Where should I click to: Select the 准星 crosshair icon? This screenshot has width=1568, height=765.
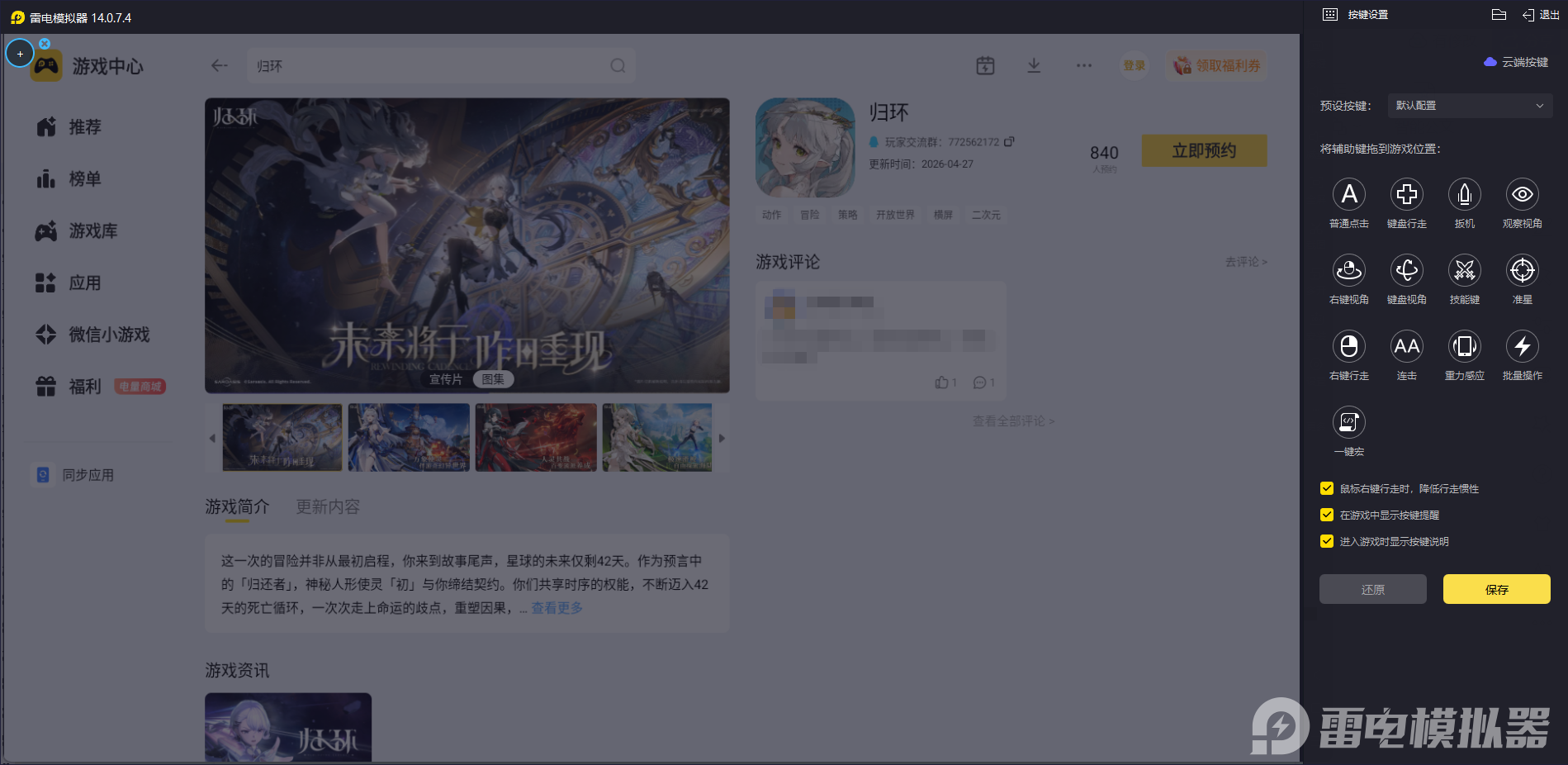pos(1523,270)
